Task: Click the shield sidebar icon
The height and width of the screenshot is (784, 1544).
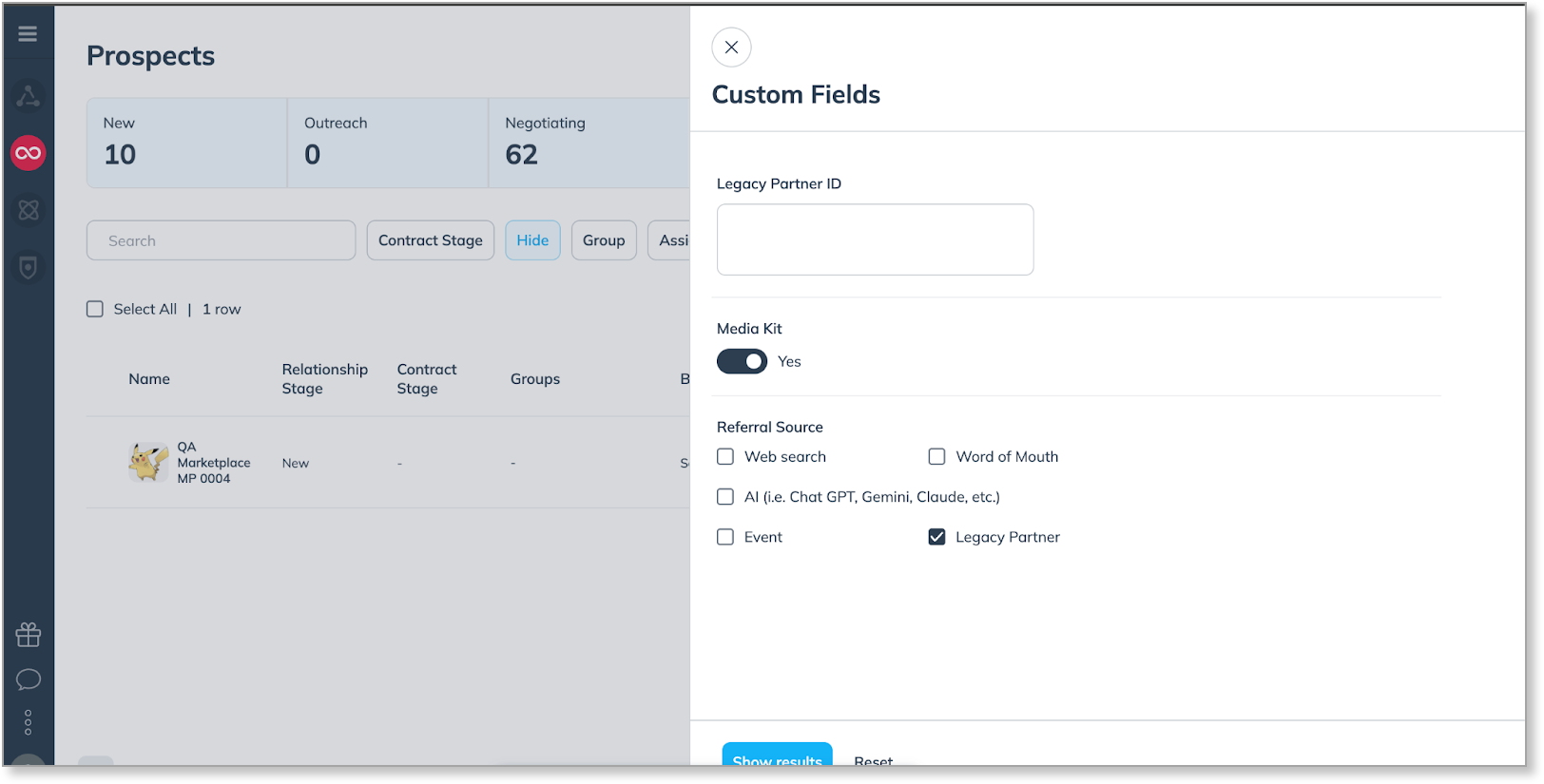Action: click(x=28, y=268)
